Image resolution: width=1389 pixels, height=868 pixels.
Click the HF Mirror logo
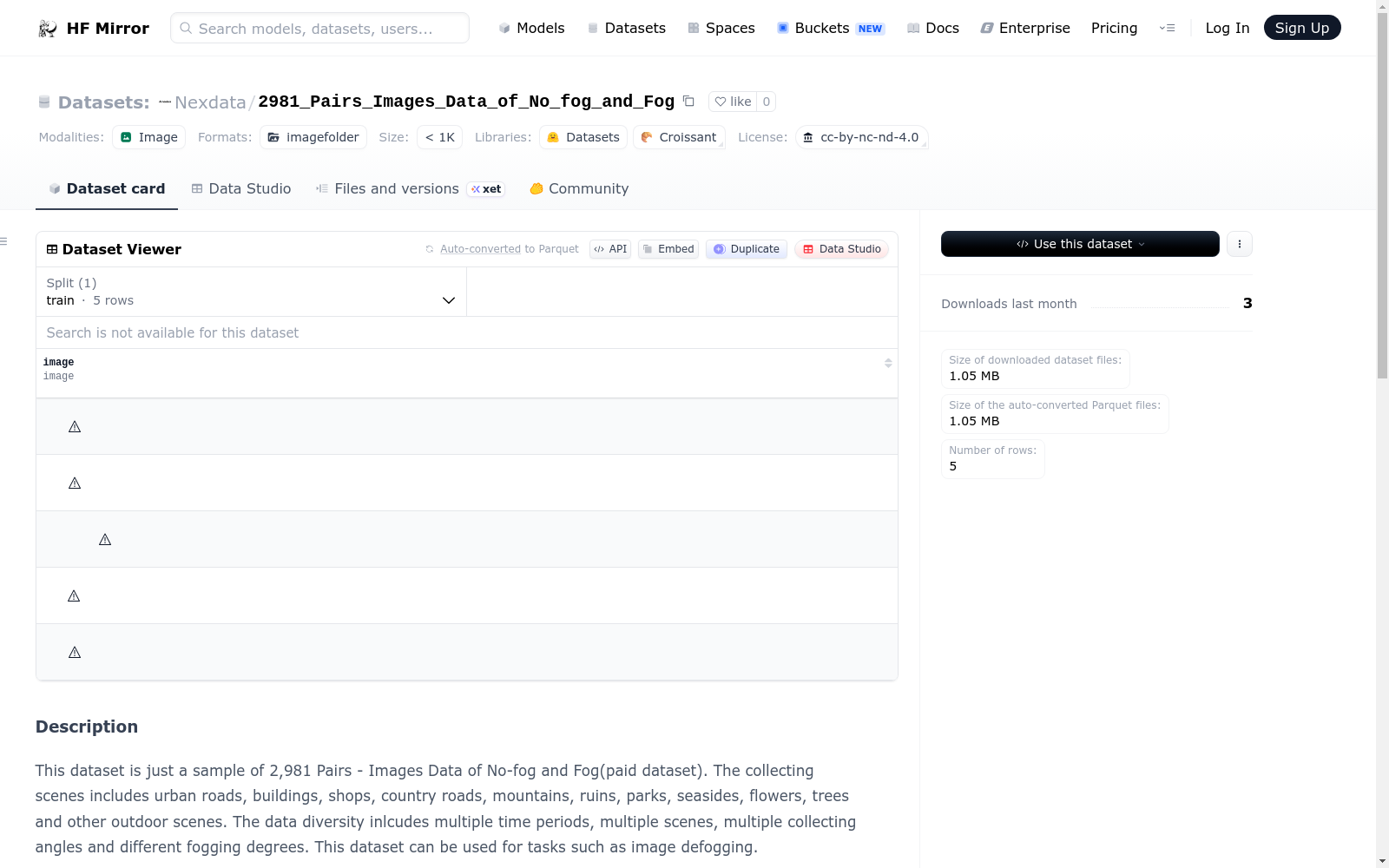[x=93, y=28]
